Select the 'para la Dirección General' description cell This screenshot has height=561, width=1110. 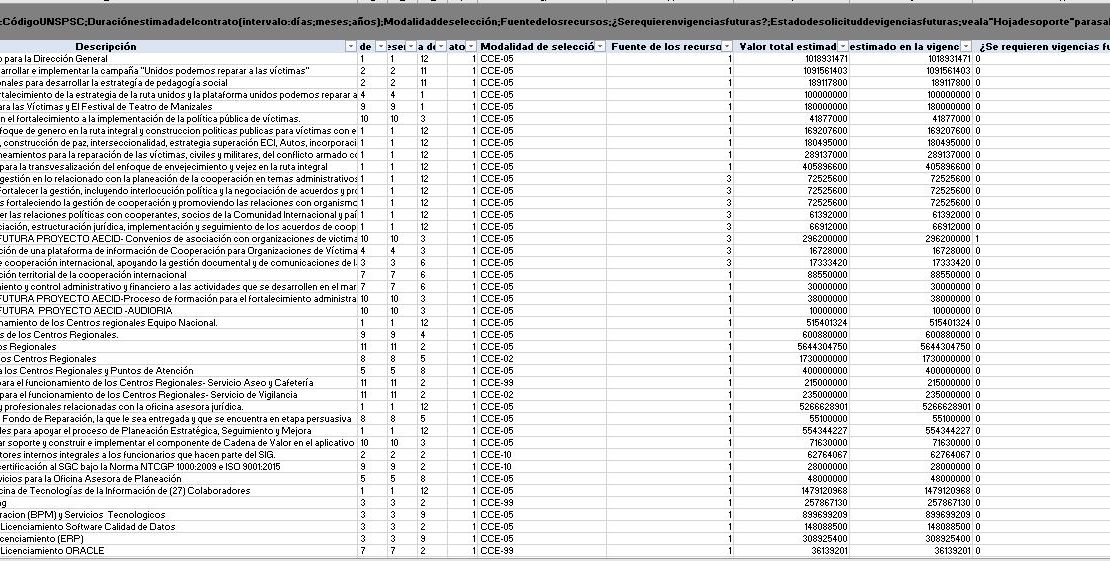coord(178,59)
